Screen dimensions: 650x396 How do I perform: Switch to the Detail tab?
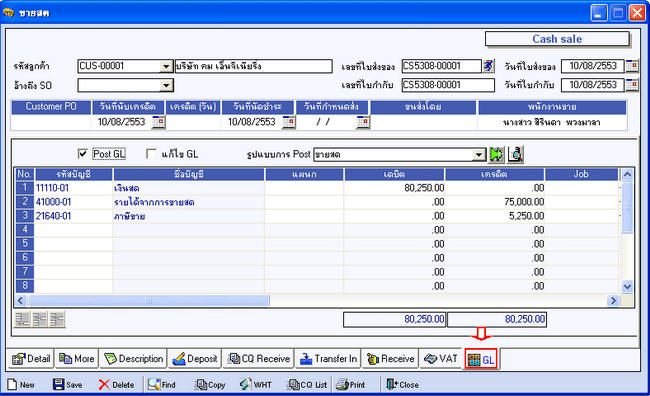click(x=31, y=359)
